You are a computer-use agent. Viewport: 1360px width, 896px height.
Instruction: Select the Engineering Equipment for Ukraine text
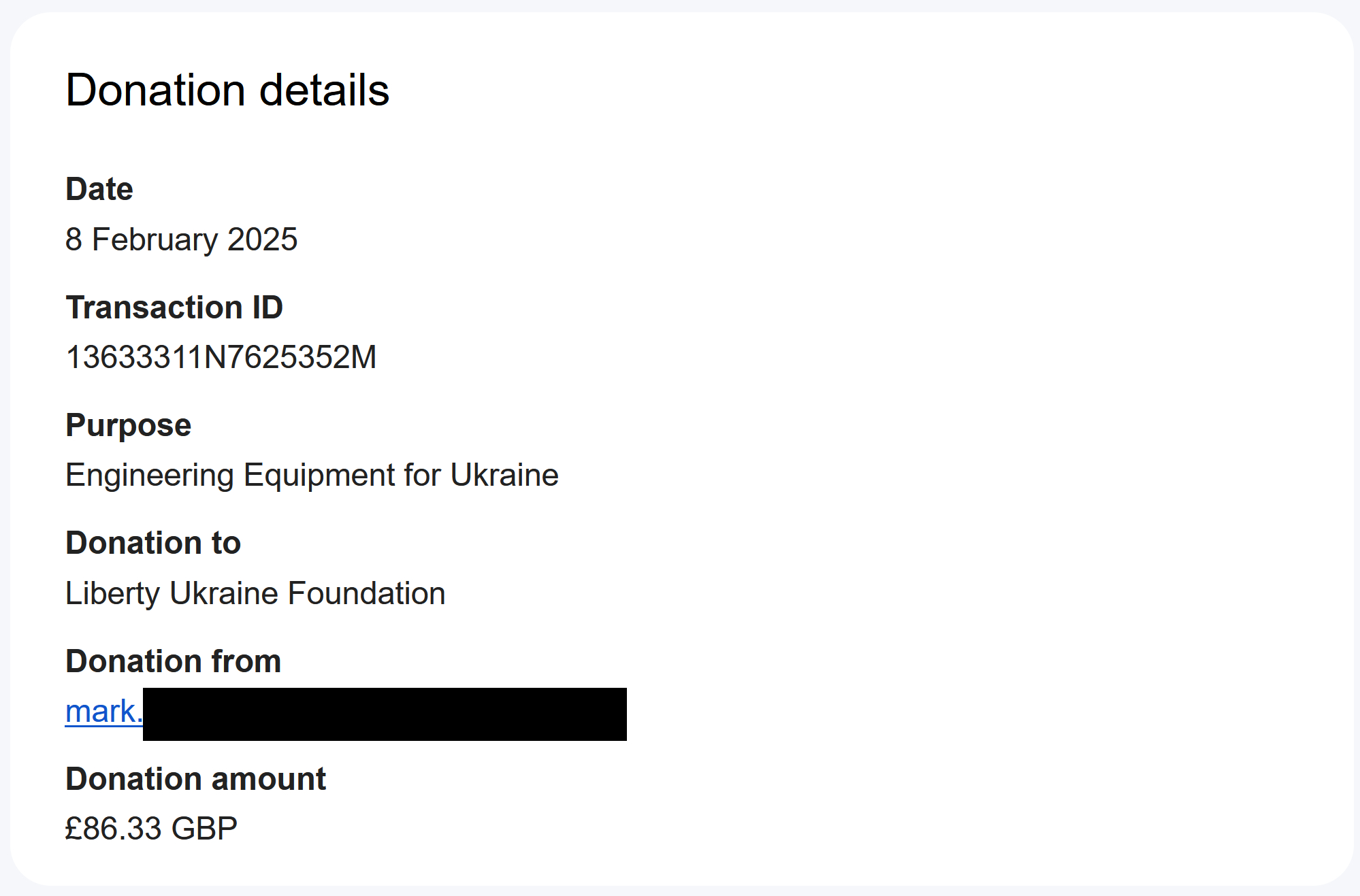click(312, 475)
